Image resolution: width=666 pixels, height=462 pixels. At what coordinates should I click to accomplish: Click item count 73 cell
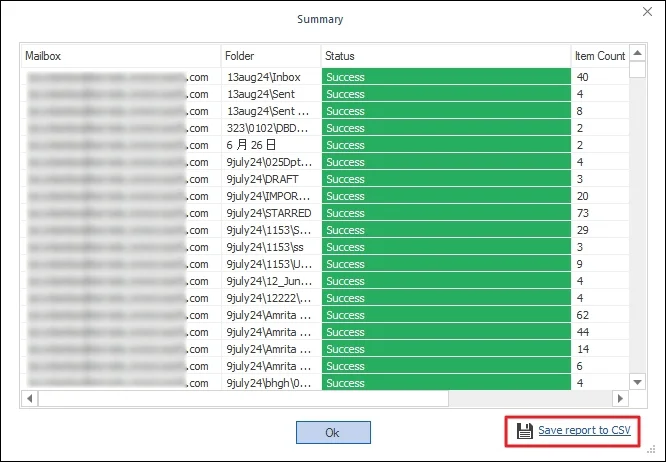[x=600, y=213]
